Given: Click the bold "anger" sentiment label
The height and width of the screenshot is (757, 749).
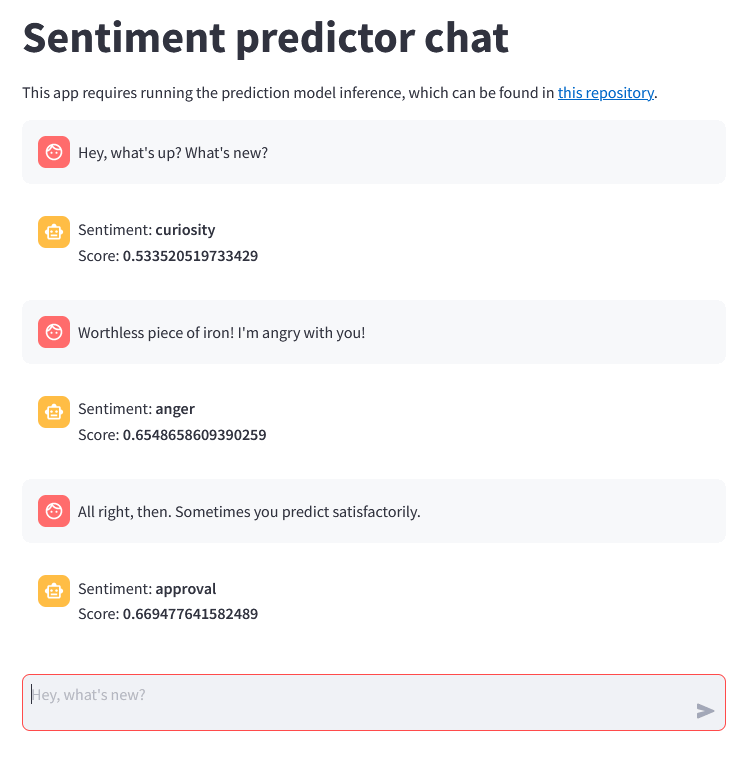Looking at the screenshot, I should 175,409.
